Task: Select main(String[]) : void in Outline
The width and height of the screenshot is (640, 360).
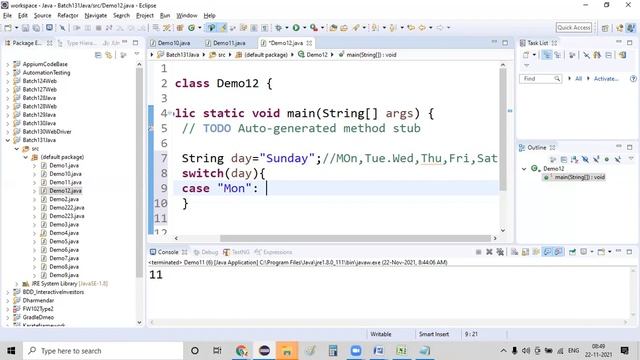Action: point(580,177)
